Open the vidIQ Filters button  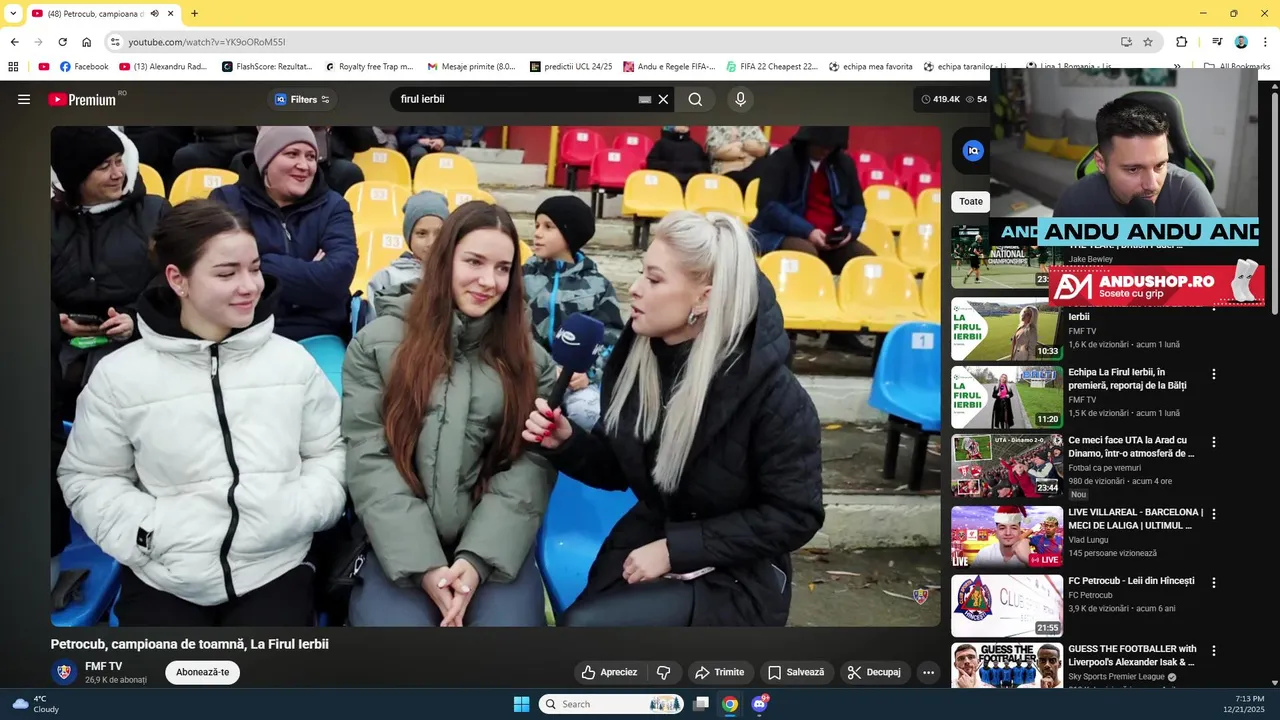coord(302,99)
